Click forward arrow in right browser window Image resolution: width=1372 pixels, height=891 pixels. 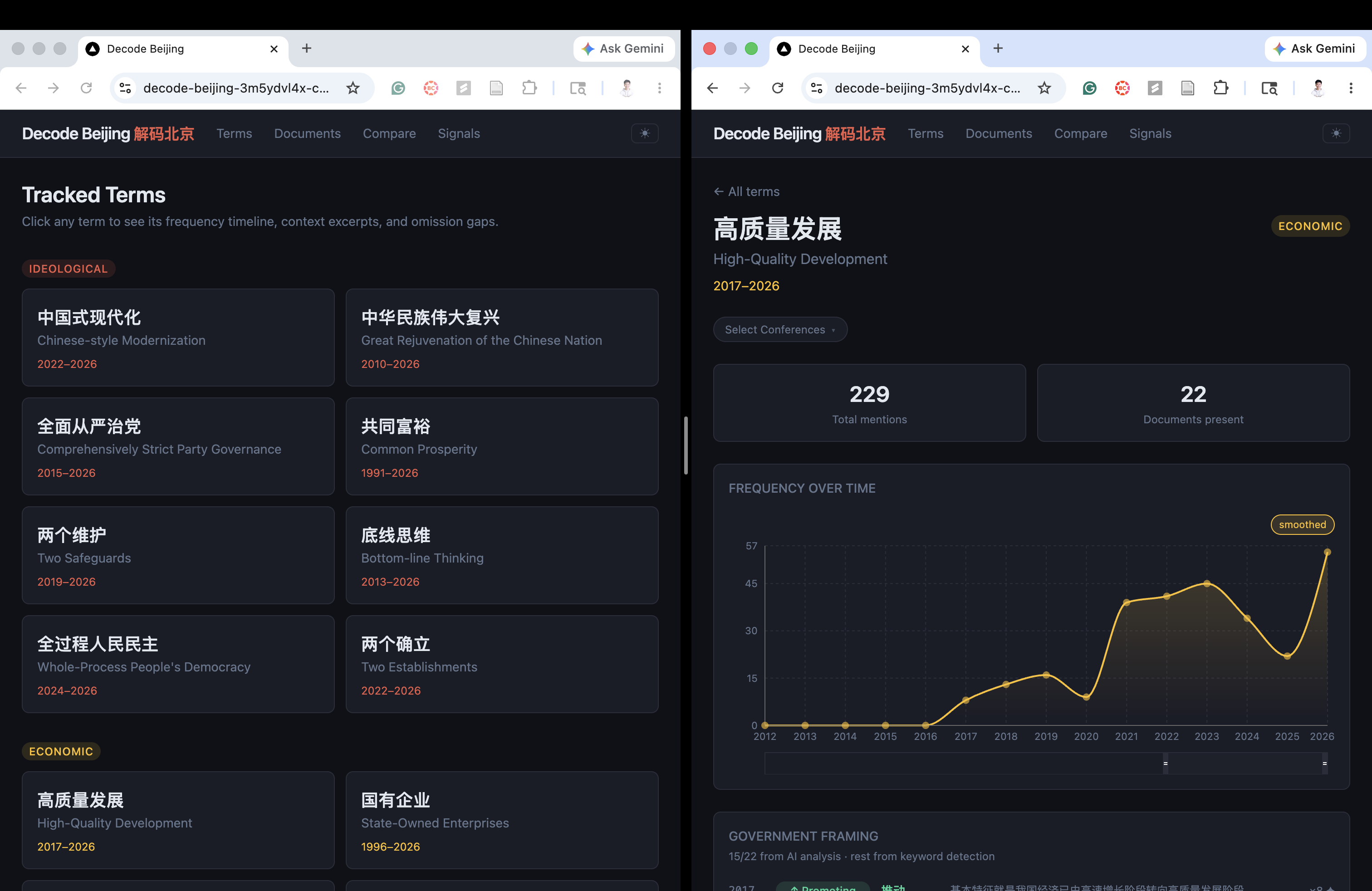745,88
